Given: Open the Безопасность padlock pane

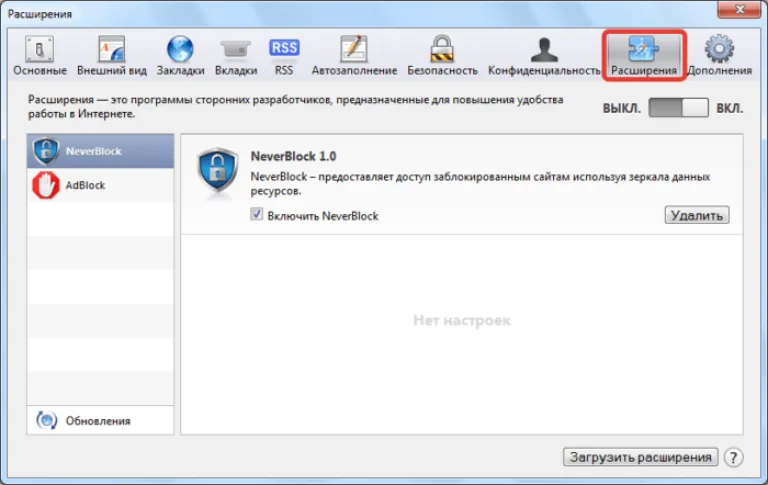Looking at the screenshot, I should 442,55.
